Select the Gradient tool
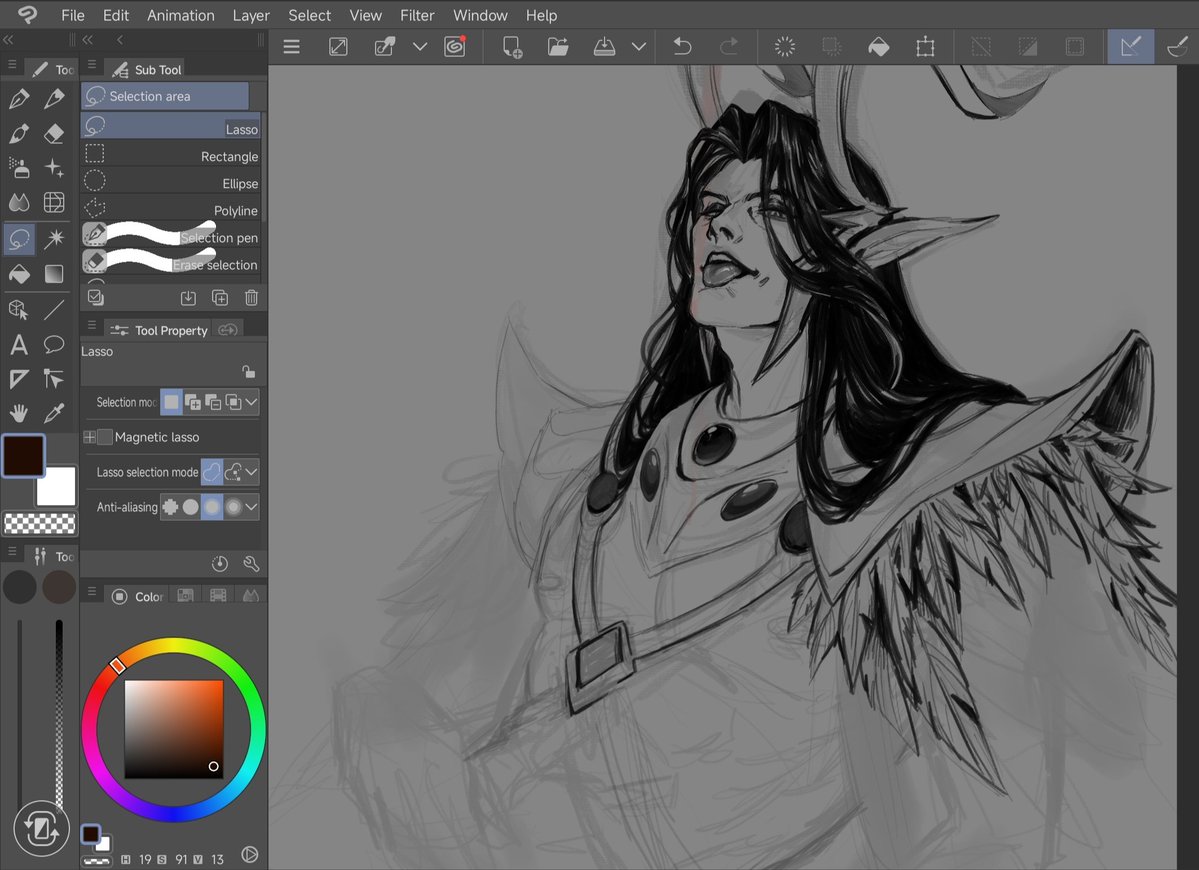1199x870 pixels. (x=54, y=273)
